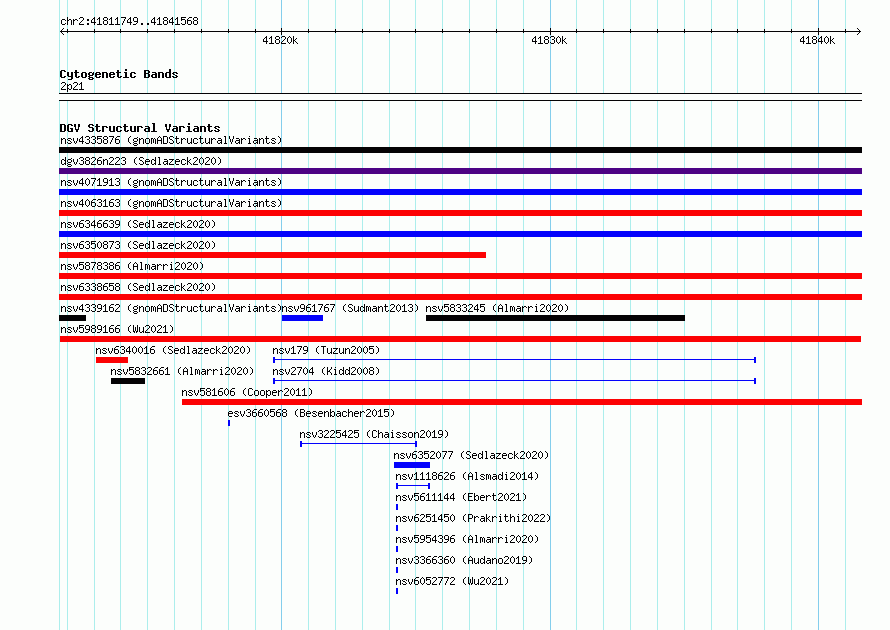Open nsv4071913 gnomADStructuralVariants label
Image resolution: width=890 pixels, height=630 pixels.
[171, 182]
